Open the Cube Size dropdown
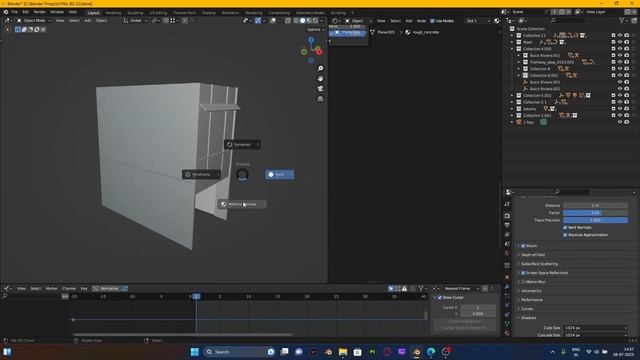This screenshot has height=360, width=640. [595, 328]
